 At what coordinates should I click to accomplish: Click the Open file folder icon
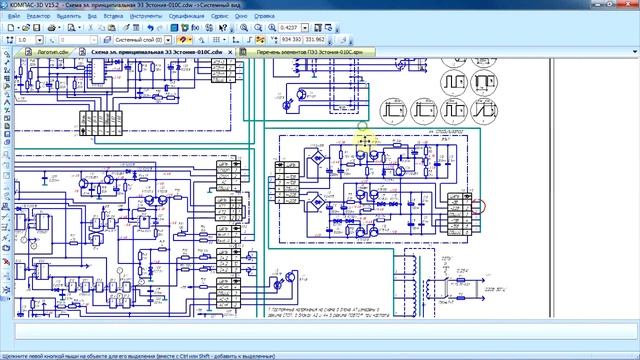coord(26,28)
